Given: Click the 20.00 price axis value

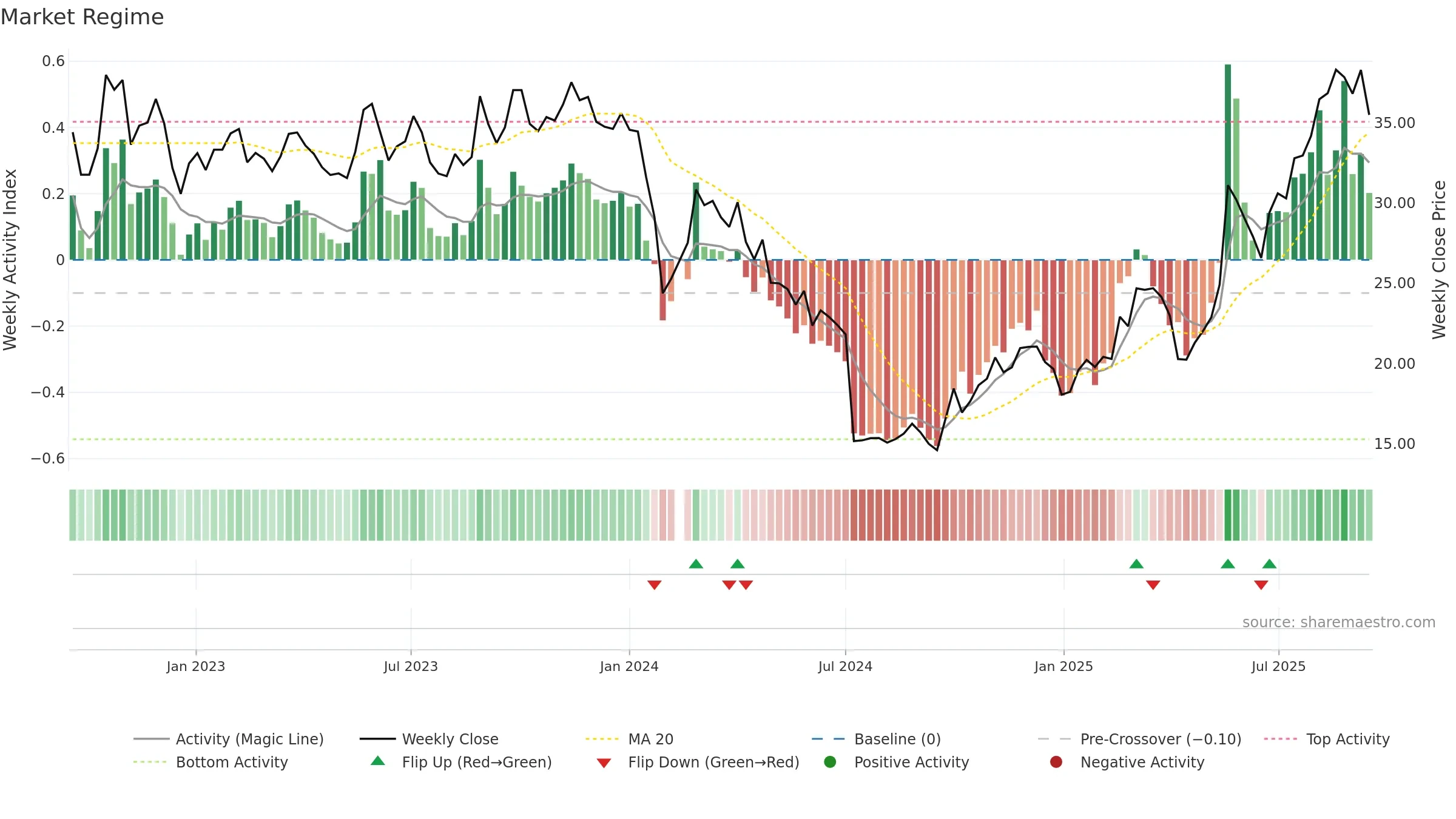Looking at the screenshot, I should point(1394,363).
